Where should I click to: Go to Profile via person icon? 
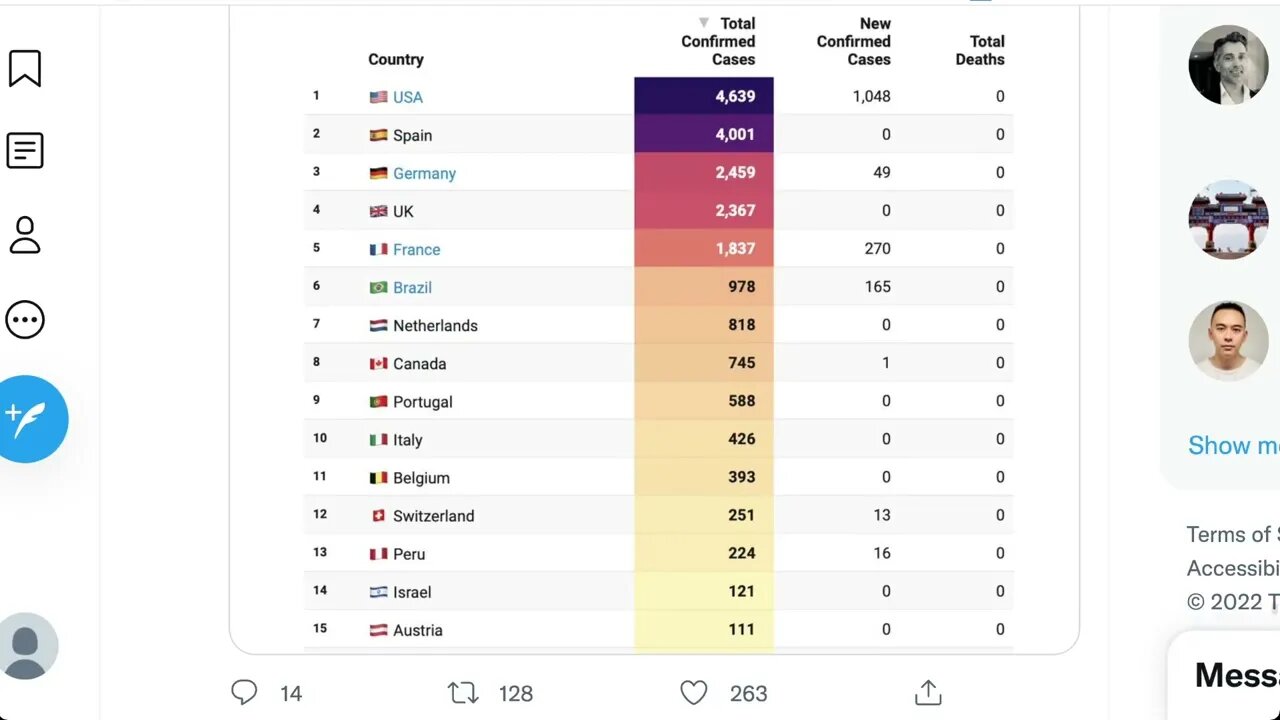click(25, 235)
